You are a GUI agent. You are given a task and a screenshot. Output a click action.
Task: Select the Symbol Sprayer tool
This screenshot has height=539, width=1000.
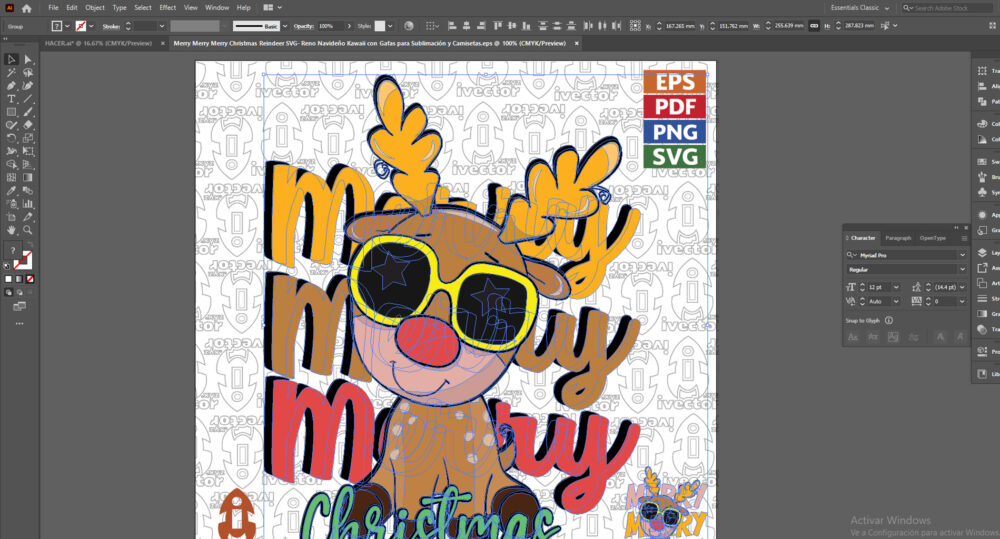(x=11, y=203)
